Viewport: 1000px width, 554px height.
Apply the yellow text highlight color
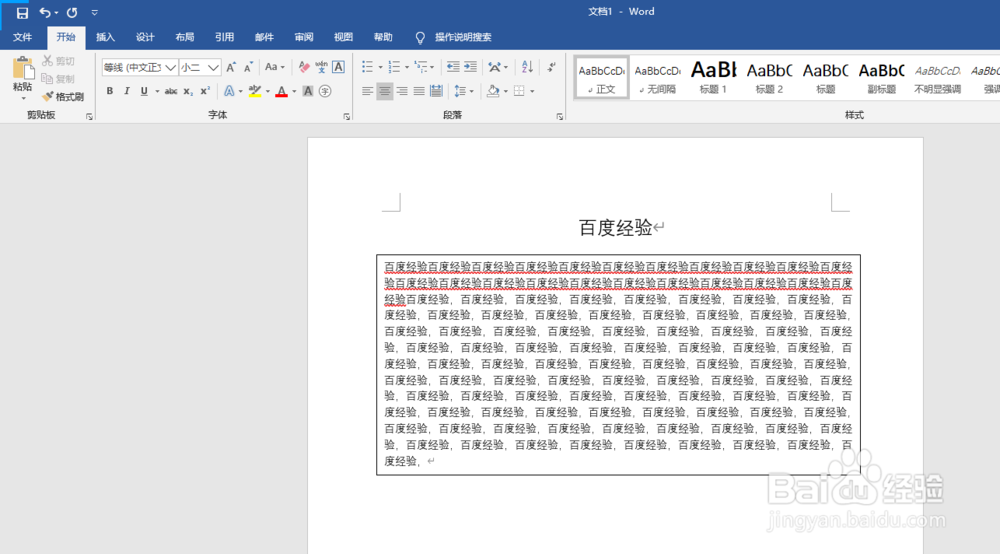tap(255, 91)
